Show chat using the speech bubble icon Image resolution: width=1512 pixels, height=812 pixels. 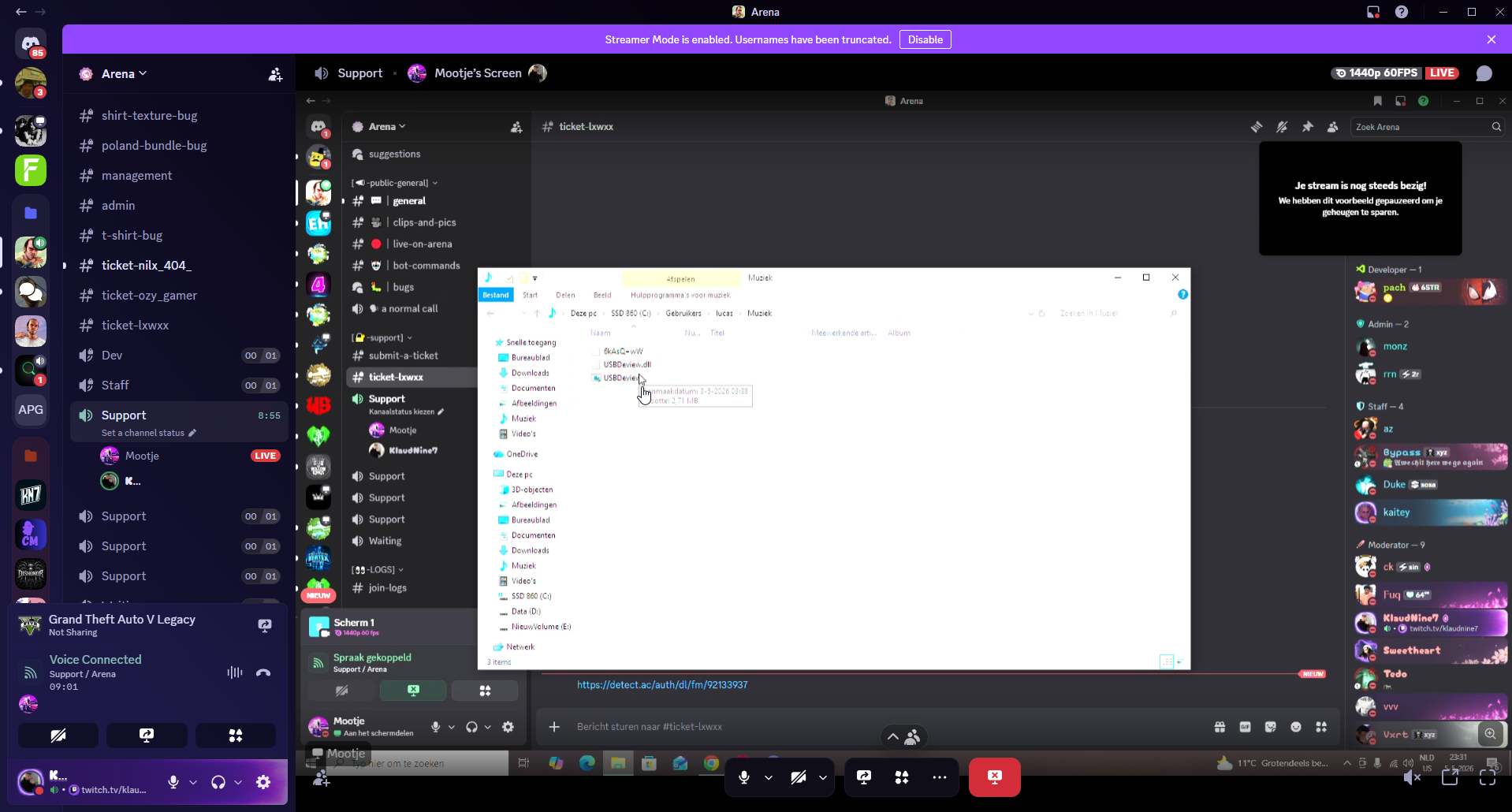[x=1484, y=73]
